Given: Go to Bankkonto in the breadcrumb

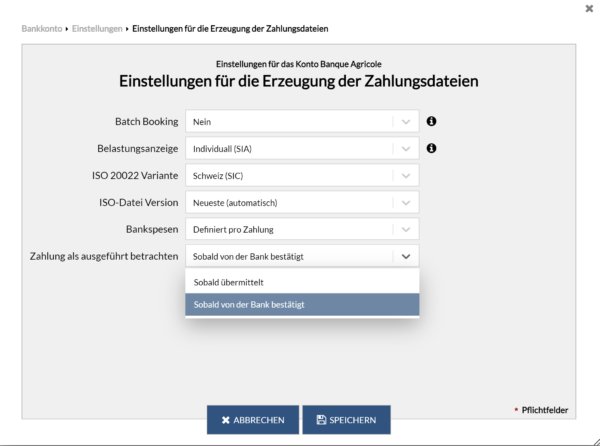Looking at the screenshot, I should [41, 28].
